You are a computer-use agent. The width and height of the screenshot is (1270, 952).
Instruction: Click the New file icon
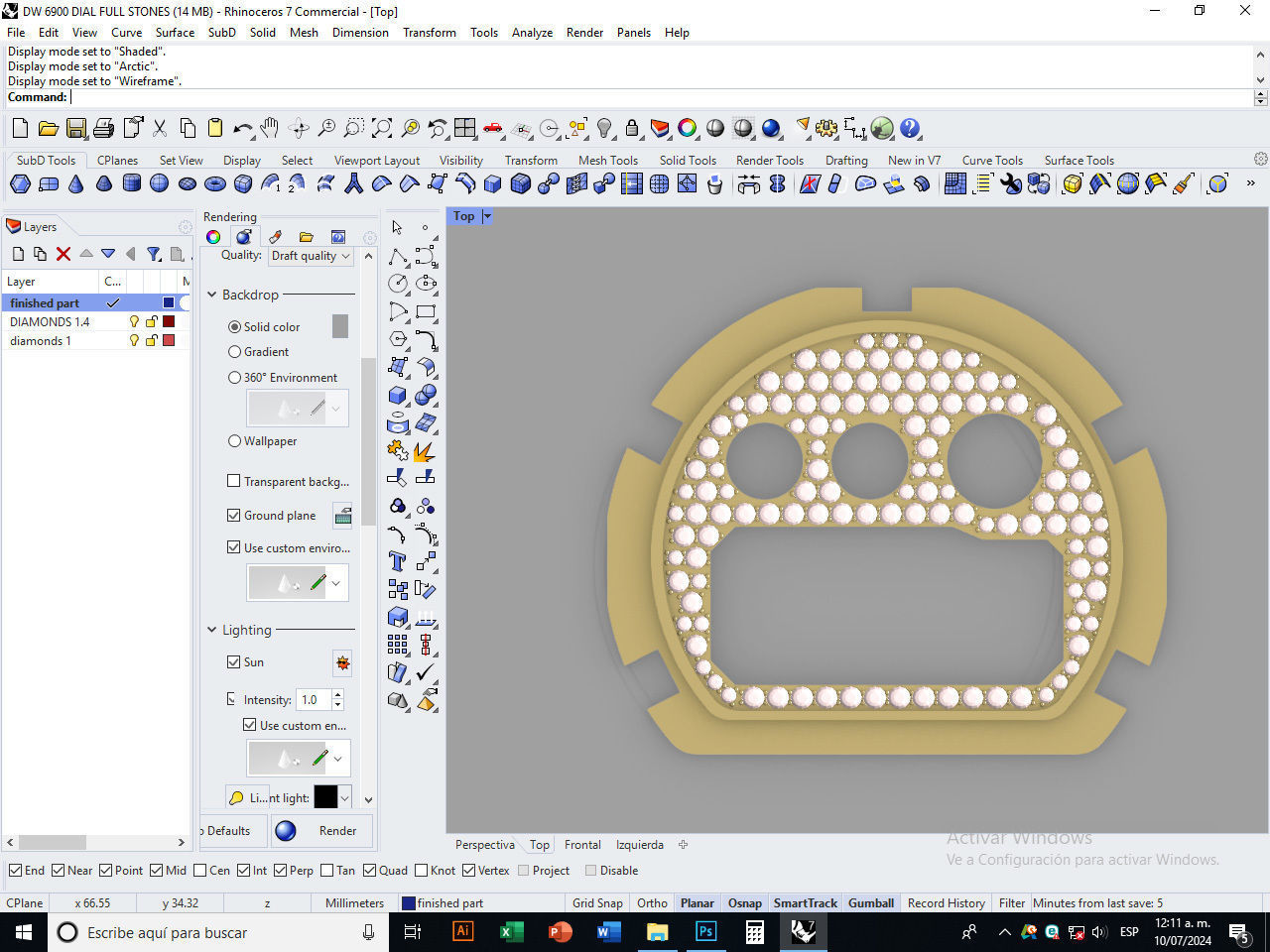[x=20, y=128]
